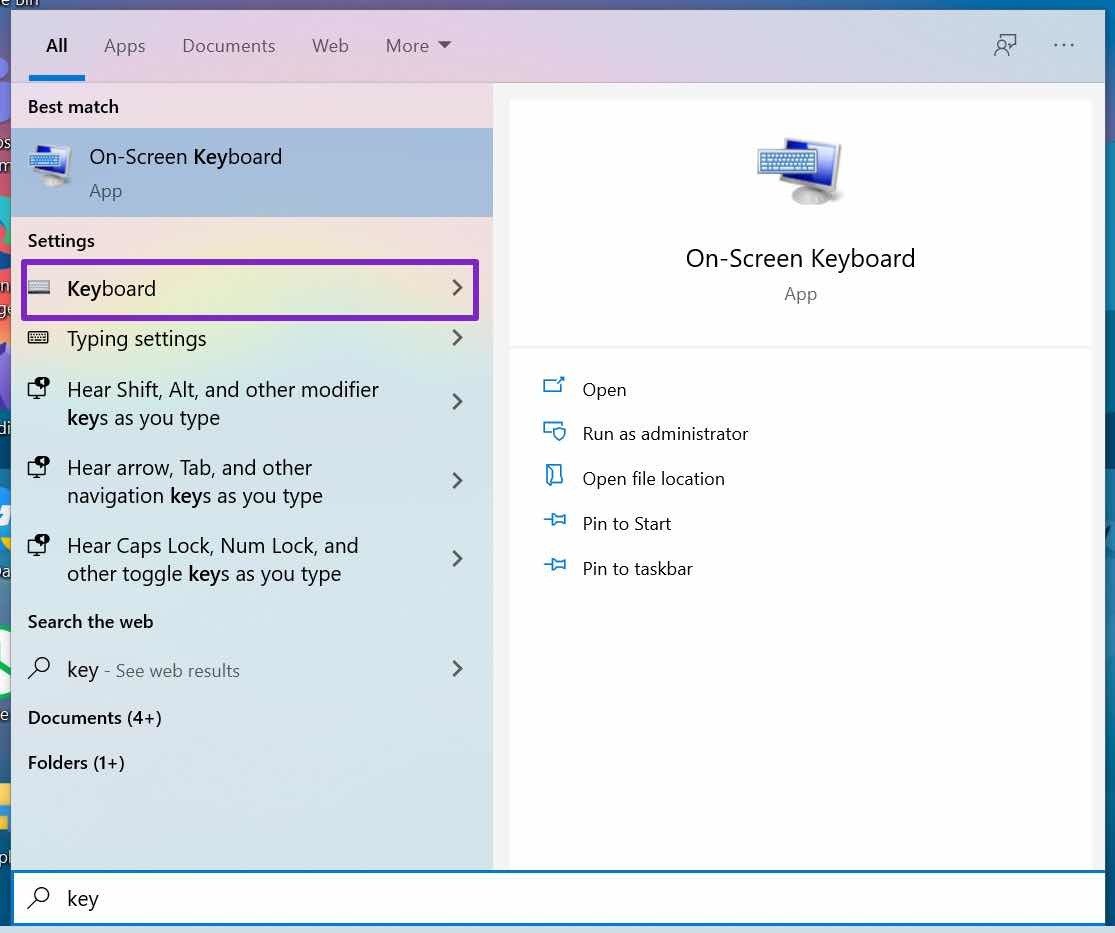Click icon beside Hear Shift, Alt modifier keys
Screen dimensions: 1115x933
click(38, 388)
